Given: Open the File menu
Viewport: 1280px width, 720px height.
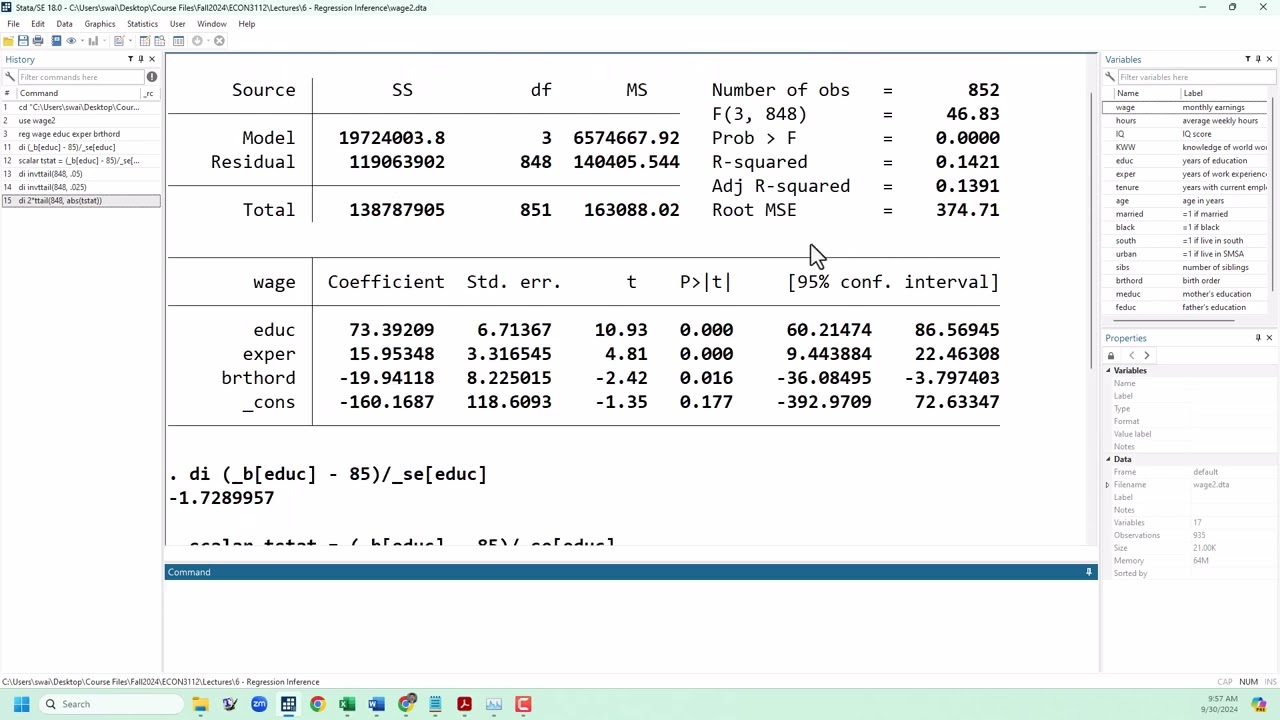Looking at the screenshot, I should pos(13,23).
